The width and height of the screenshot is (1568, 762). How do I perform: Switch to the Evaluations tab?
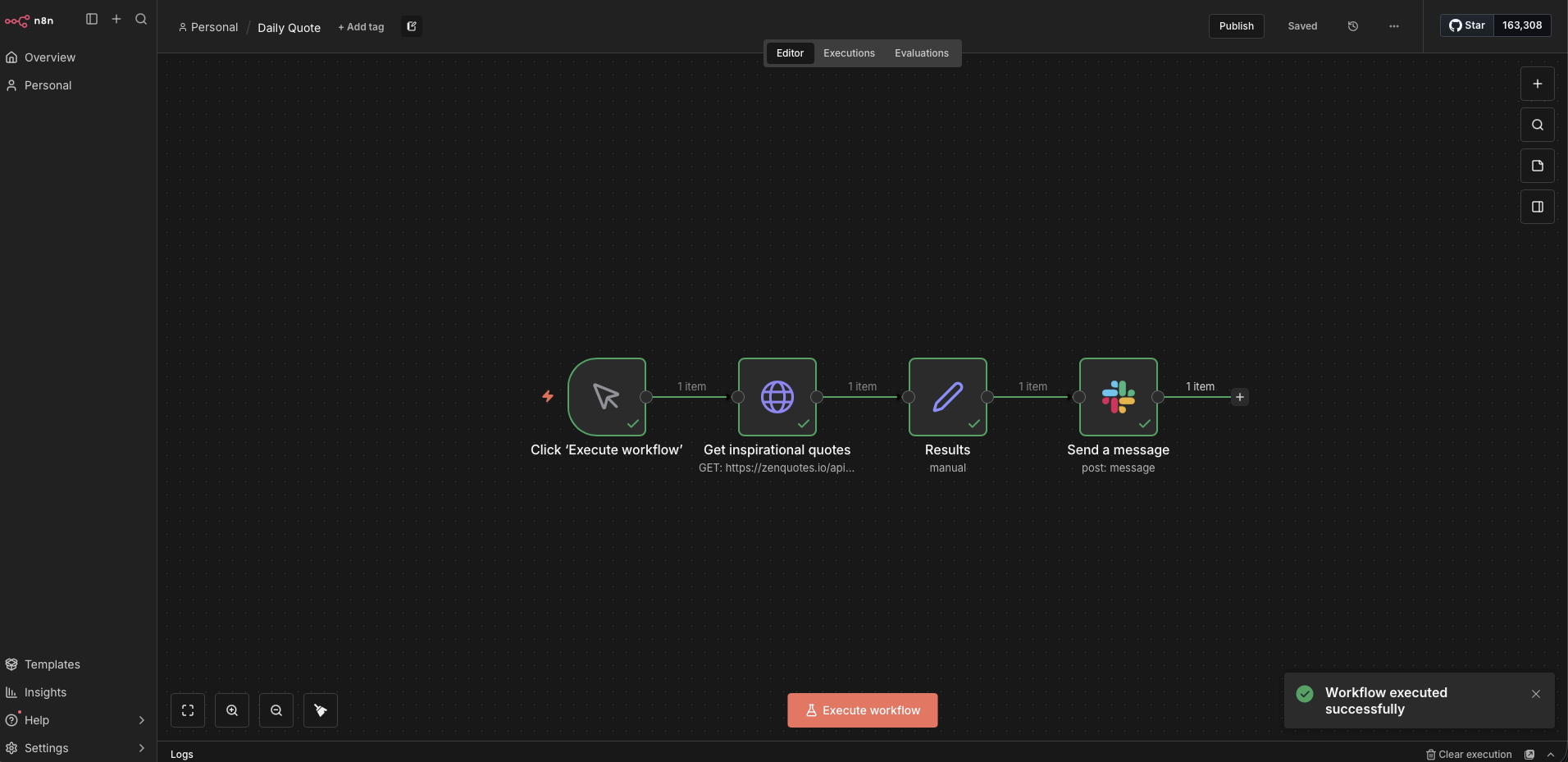point(921,52)
